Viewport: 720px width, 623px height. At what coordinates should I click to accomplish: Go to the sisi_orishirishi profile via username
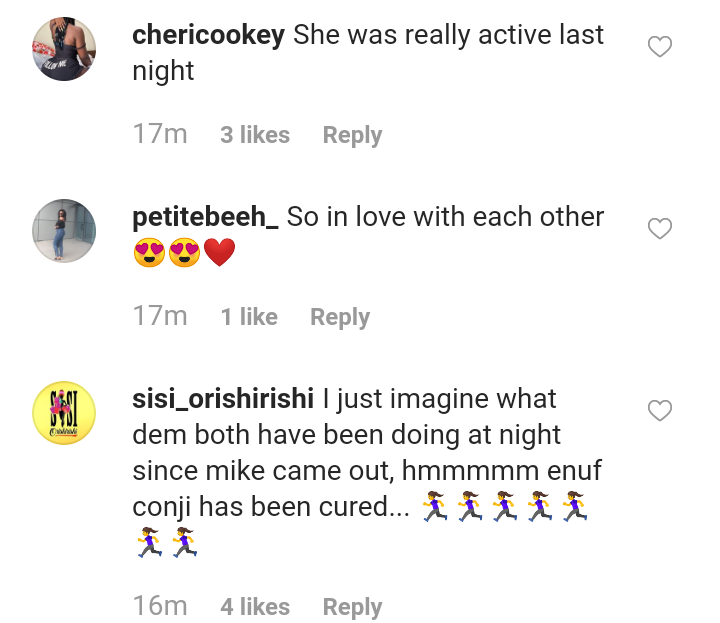(x=224, y=399)
